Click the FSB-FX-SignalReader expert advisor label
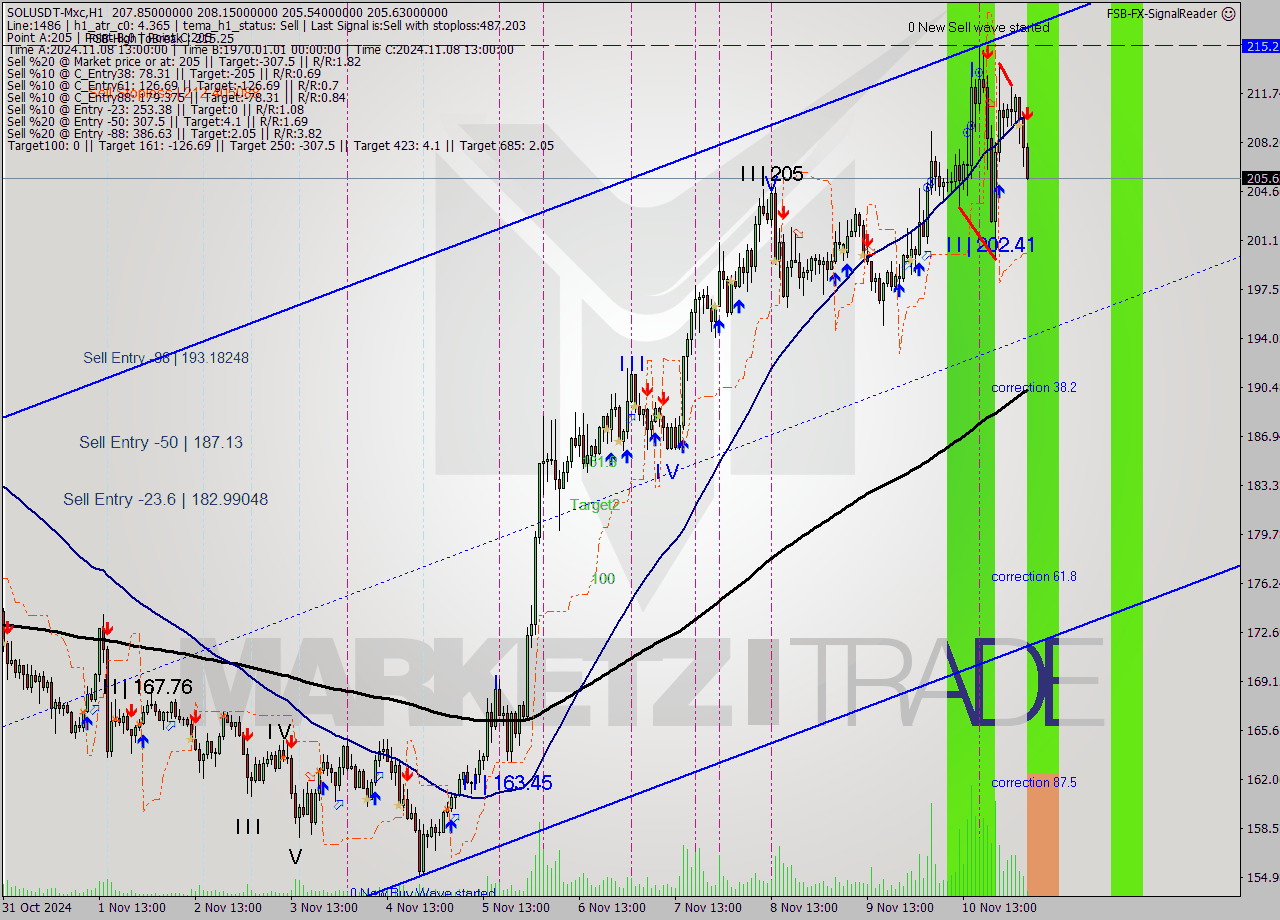 pyautogui.click(x=1162, y=14)
